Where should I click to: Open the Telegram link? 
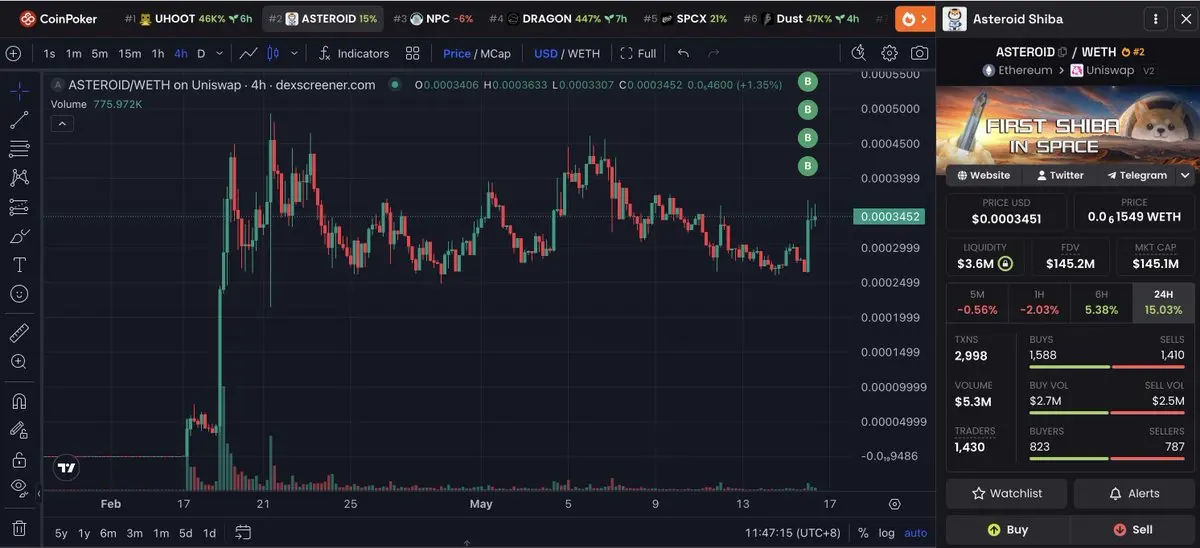coord(1136,175)
